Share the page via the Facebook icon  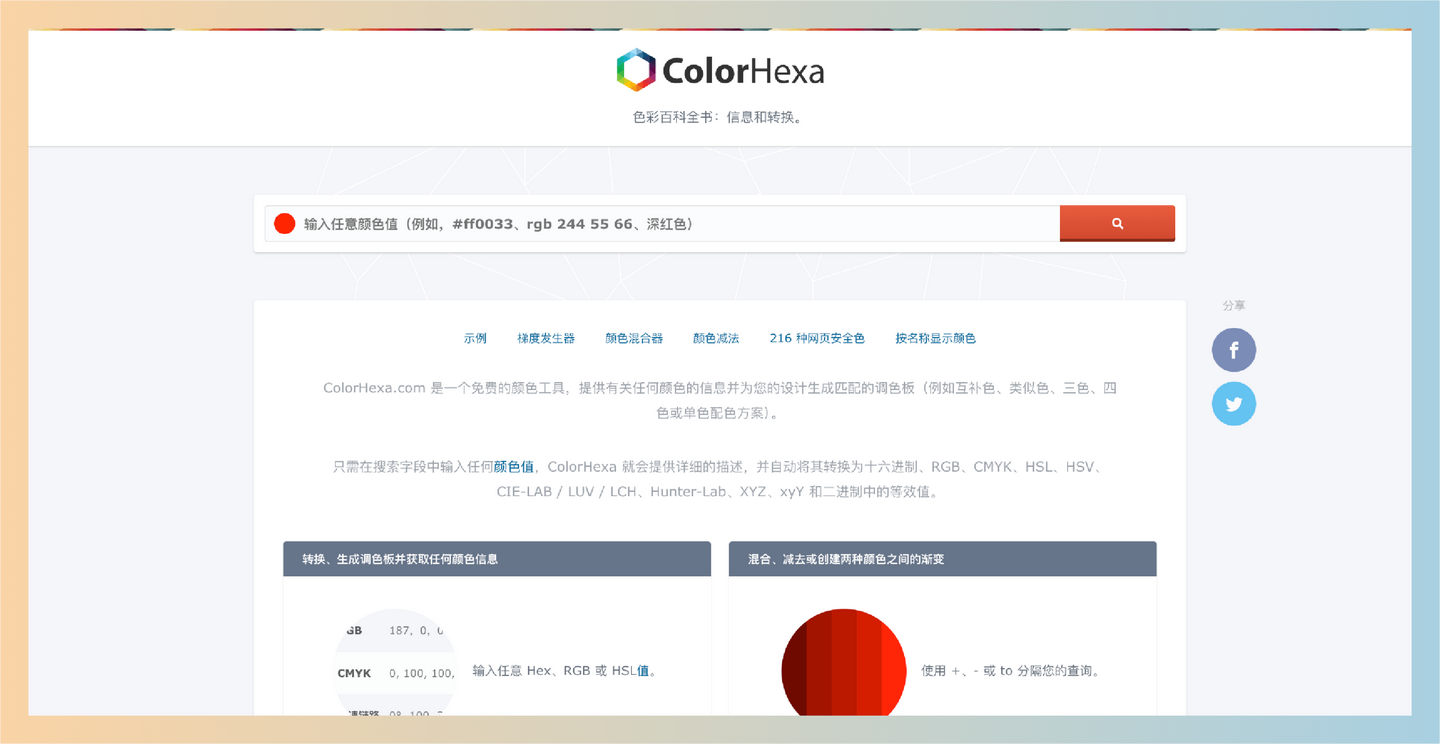pos(1233,350)
